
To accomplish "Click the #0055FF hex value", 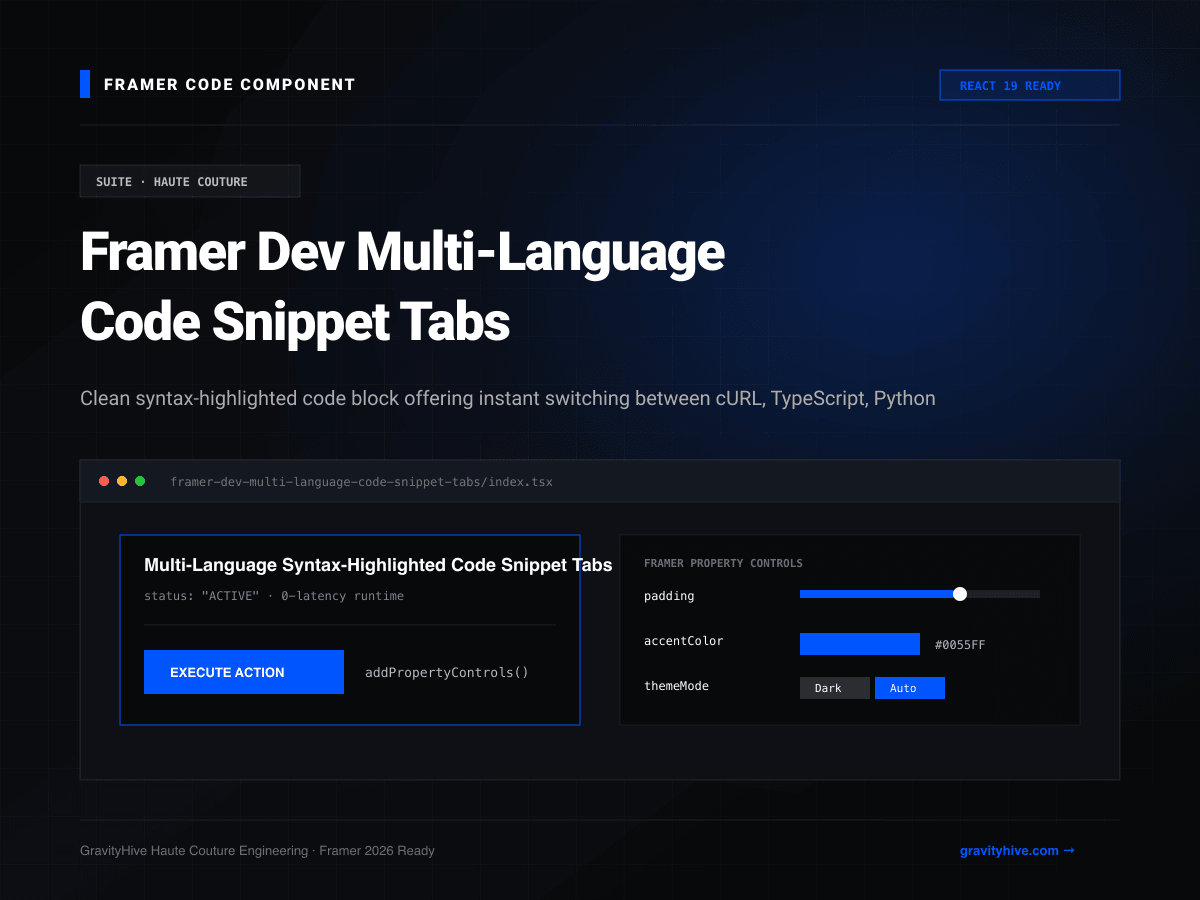I will [x=960, y=645].
